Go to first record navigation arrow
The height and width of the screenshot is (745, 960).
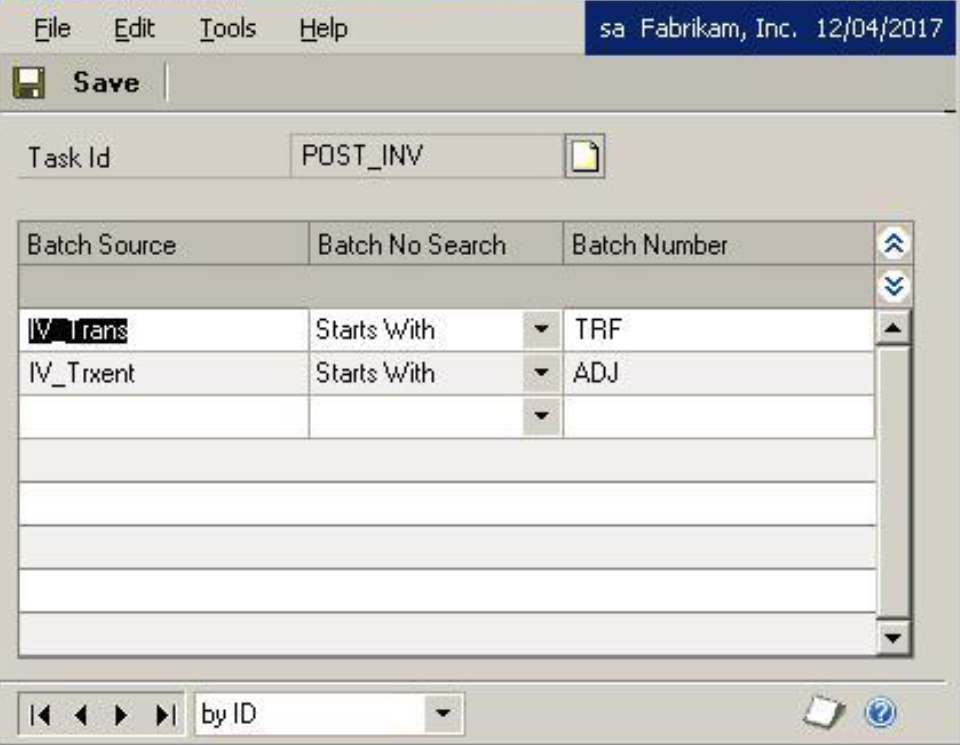tap(38, 715)
